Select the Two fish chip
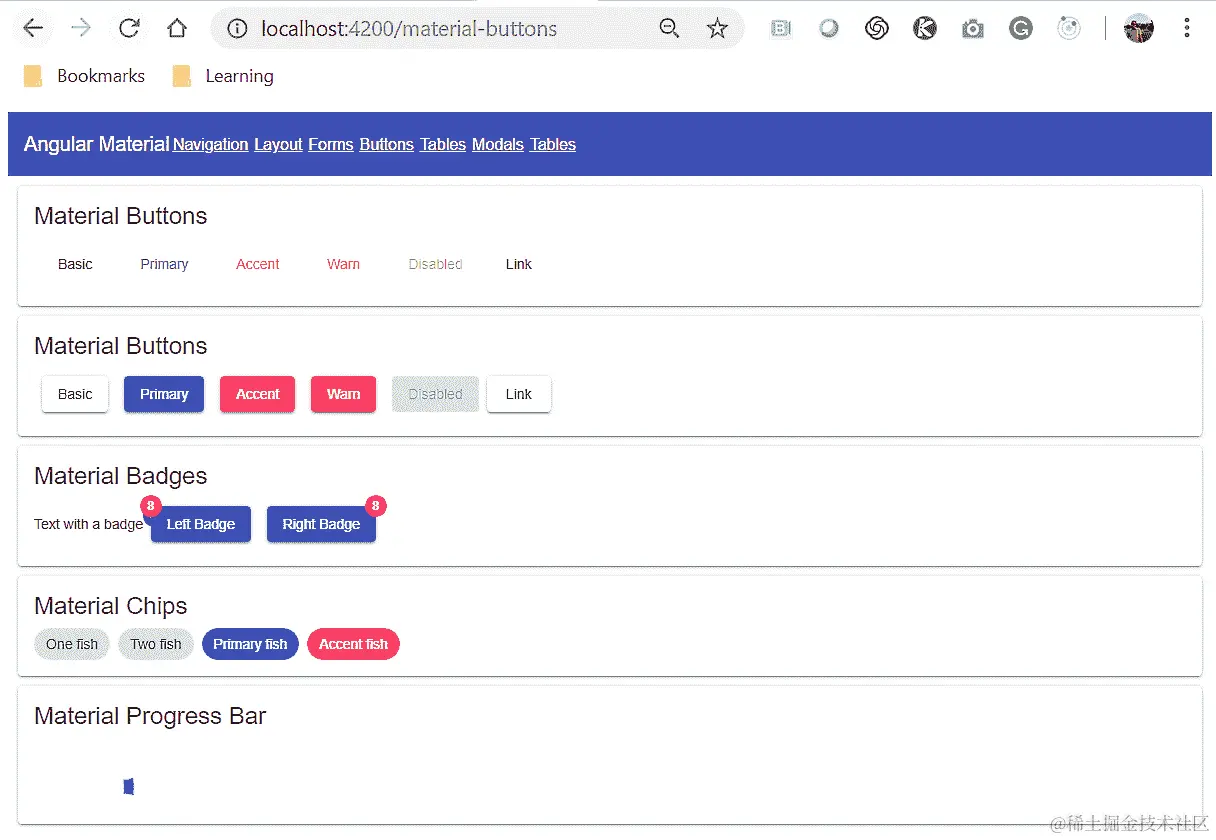This screenshot has height=840, width=1216. (x=156, y=644)
